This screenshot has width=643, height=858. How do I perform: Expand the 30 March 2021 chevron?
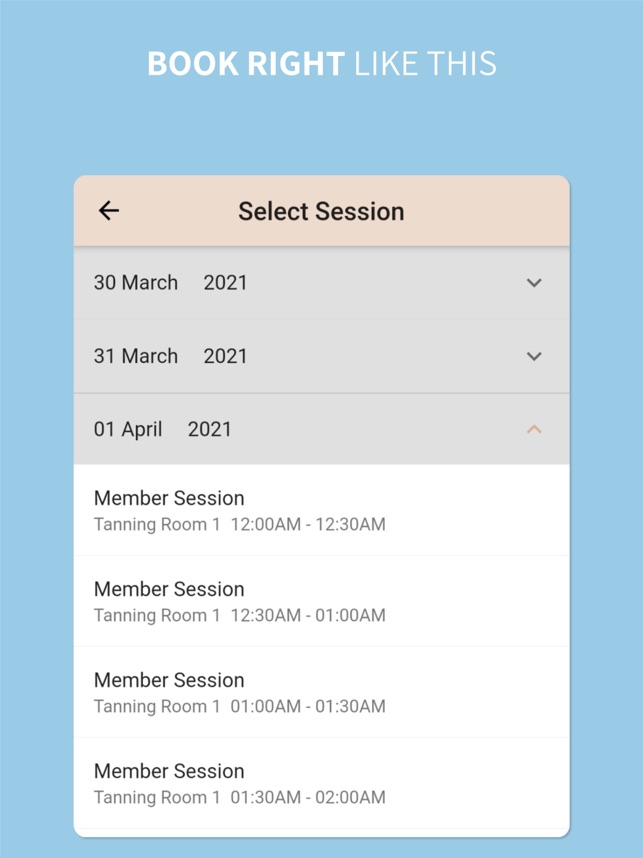pos(534,283)
